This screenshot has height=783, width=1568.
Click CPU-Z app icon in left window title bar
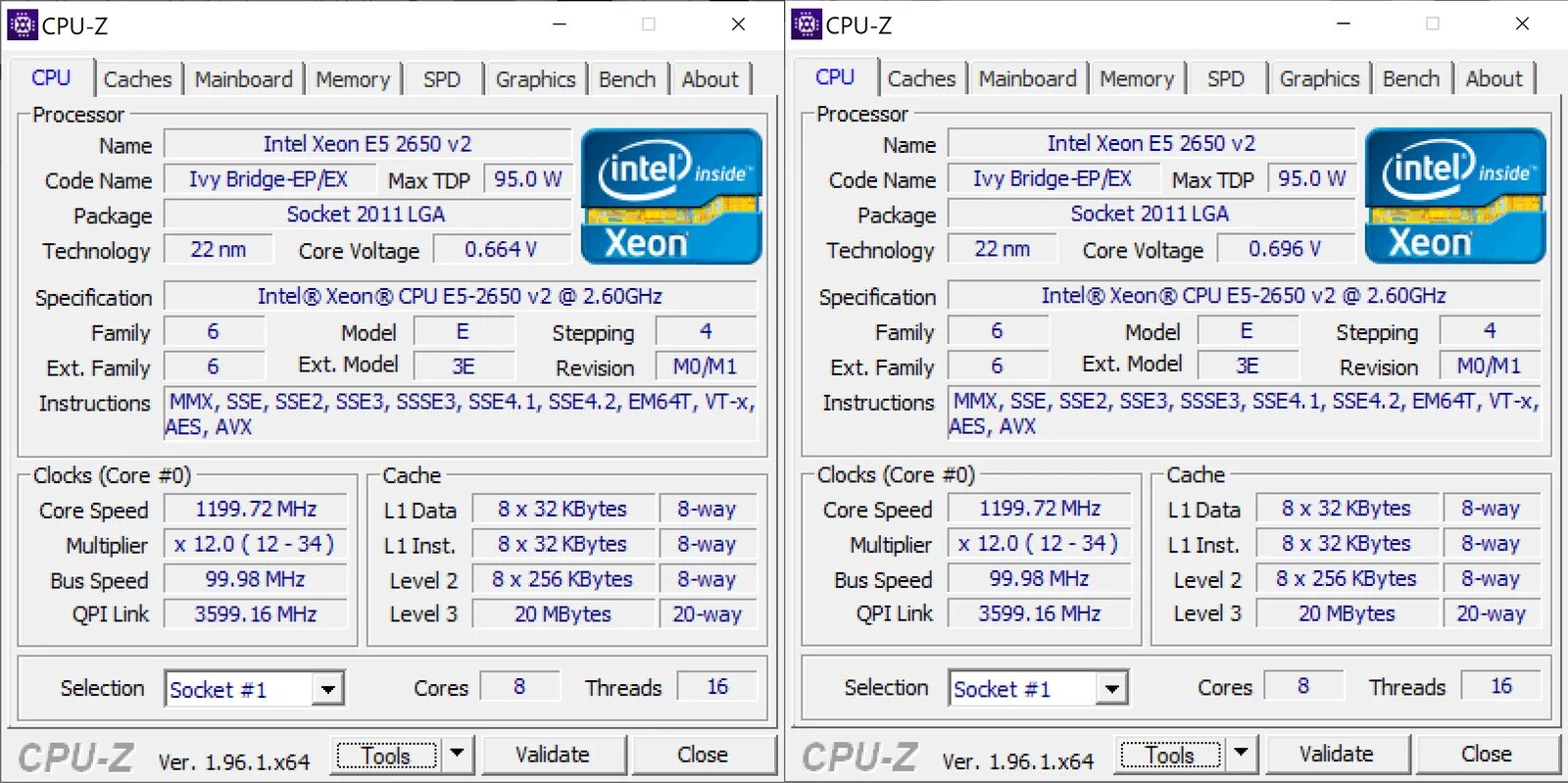[22, 24]
